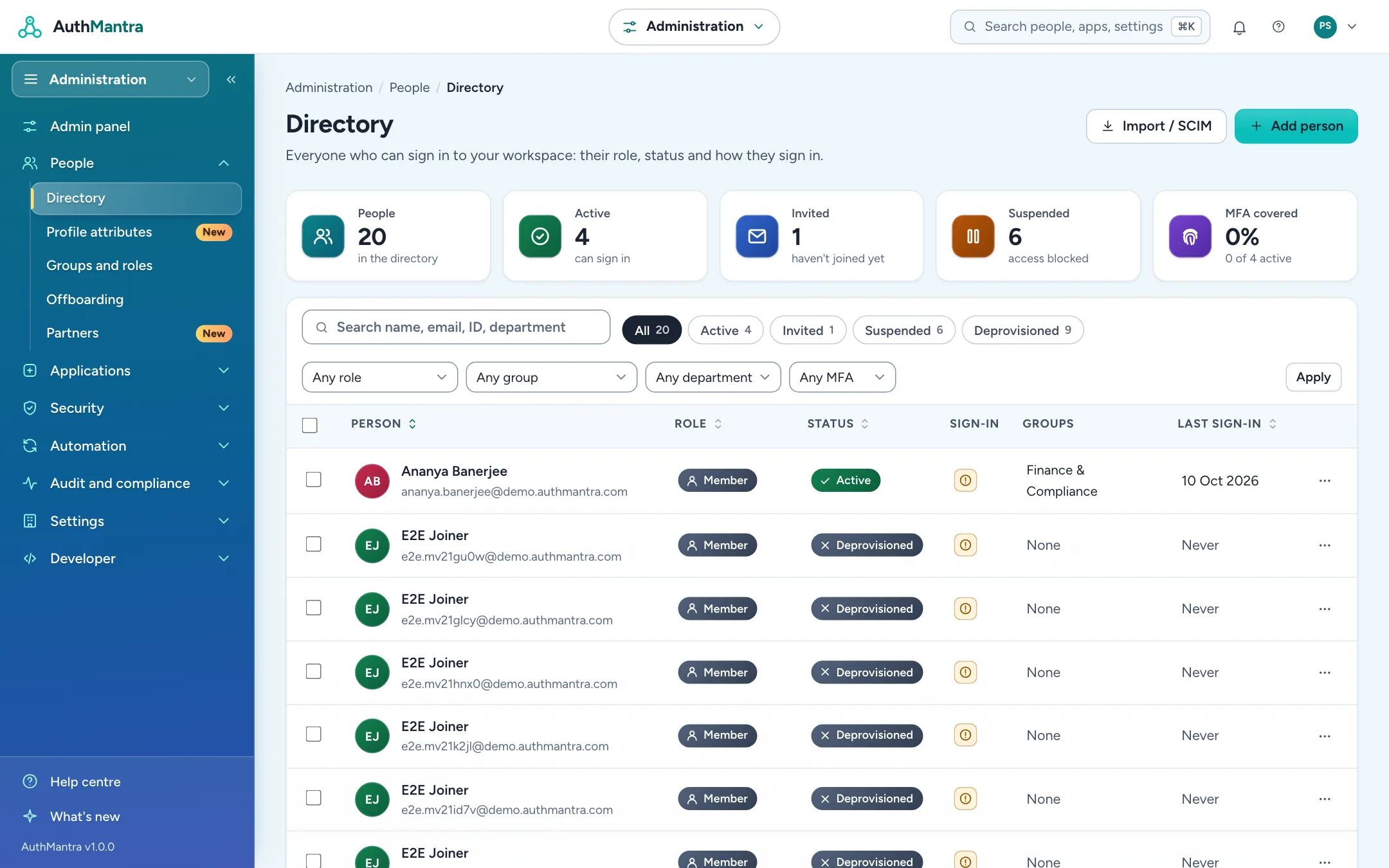This screenshot has width=1389, height=868.
Task: Open the Any MFA filter
Action: [x=842, y=377]
